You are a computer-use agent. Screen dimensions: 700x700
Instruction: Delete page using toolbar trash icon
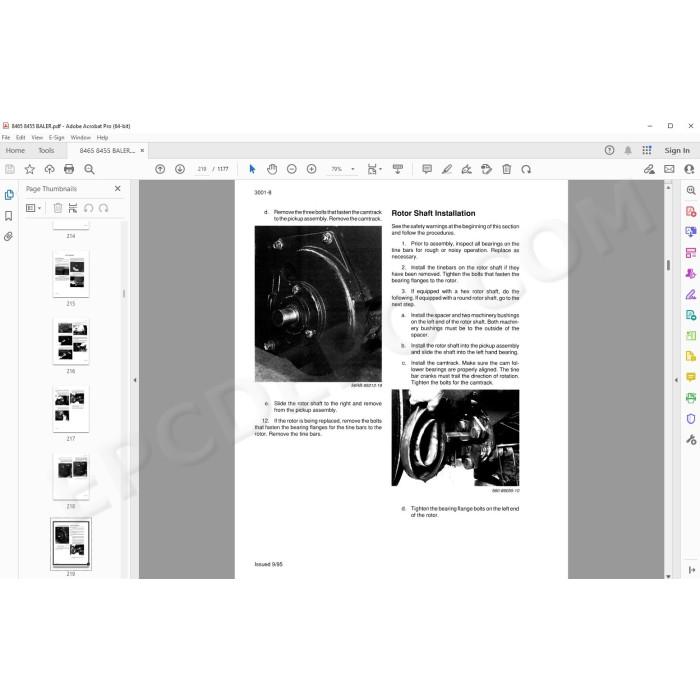[506, 169]
